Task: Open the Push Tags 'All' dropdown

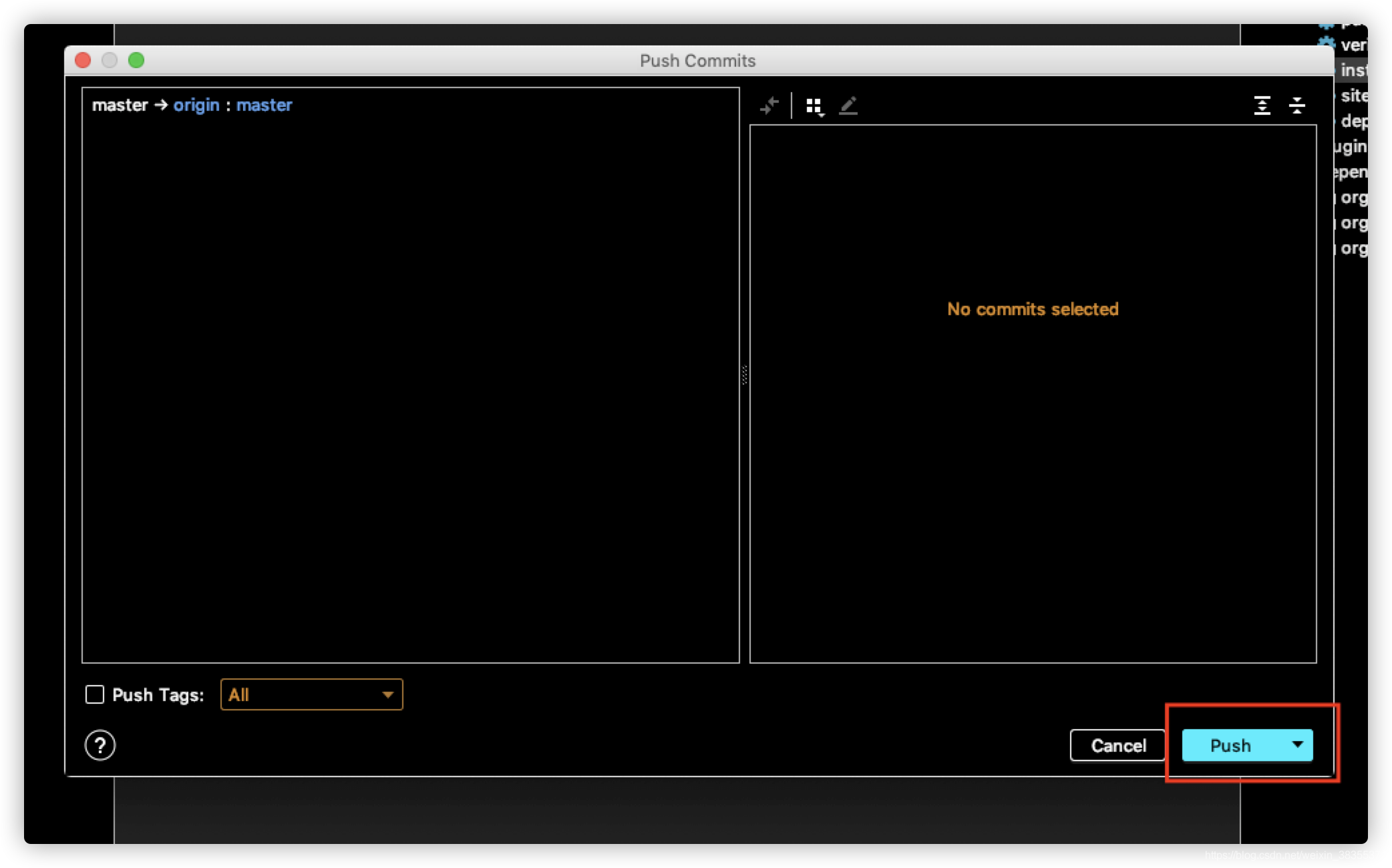Action: (311, 694)
